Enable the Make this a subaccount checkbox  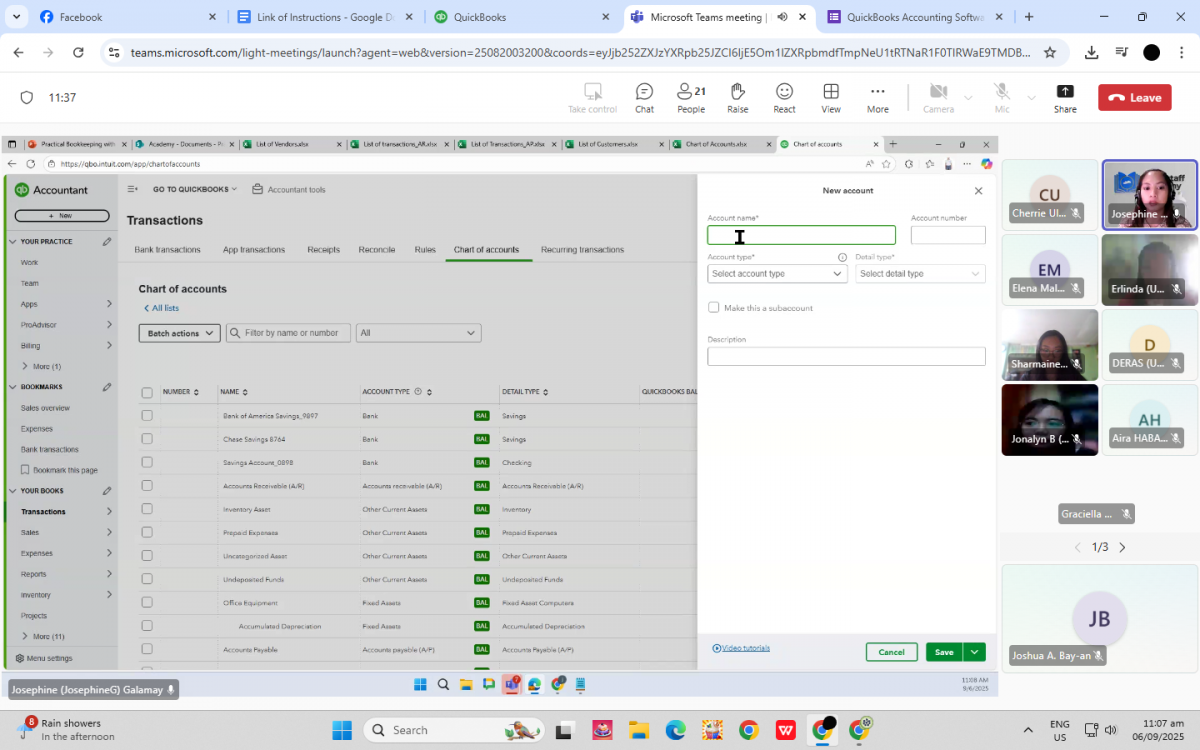714,308
